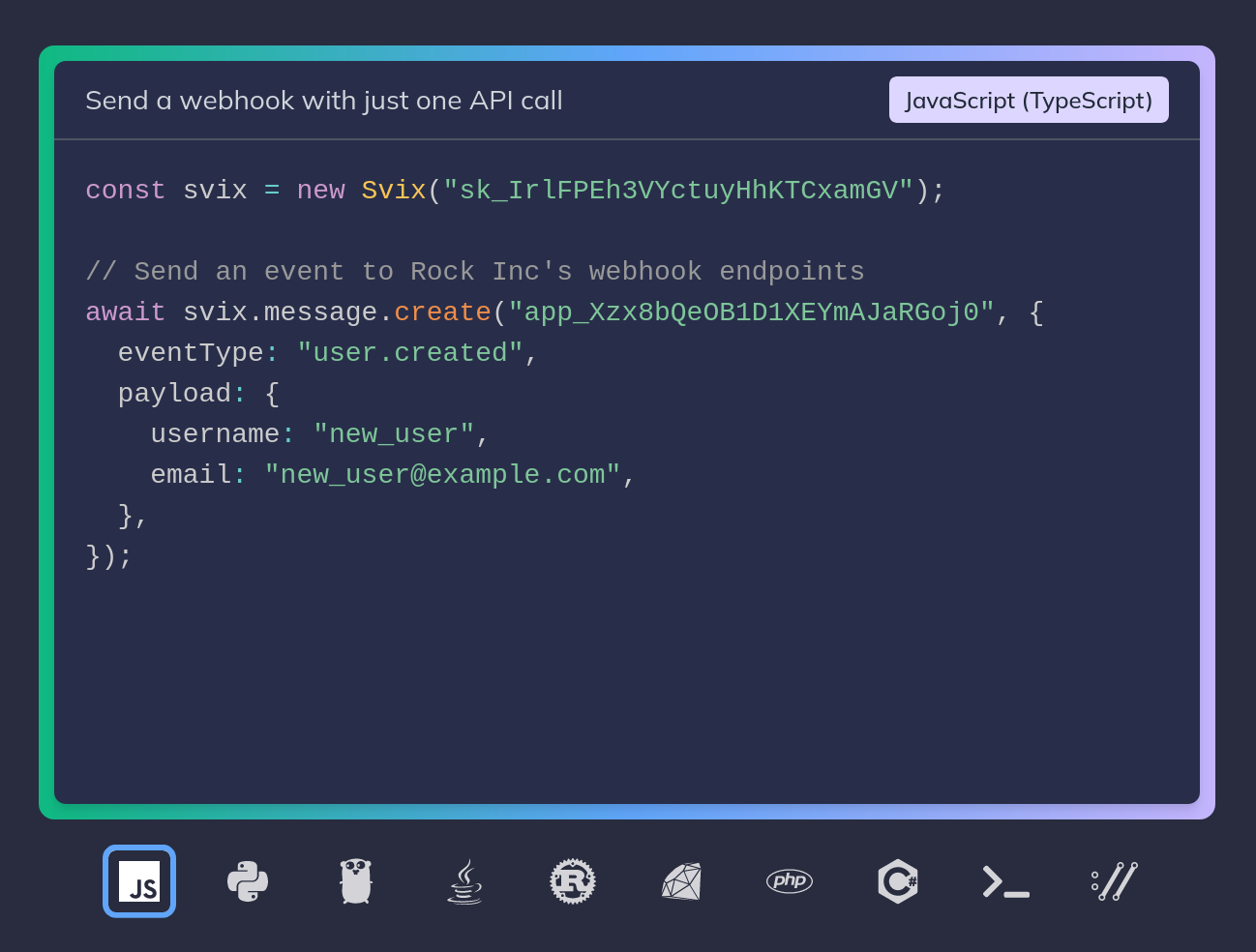Choose the cURL slashes icon

pos(1115,881)
